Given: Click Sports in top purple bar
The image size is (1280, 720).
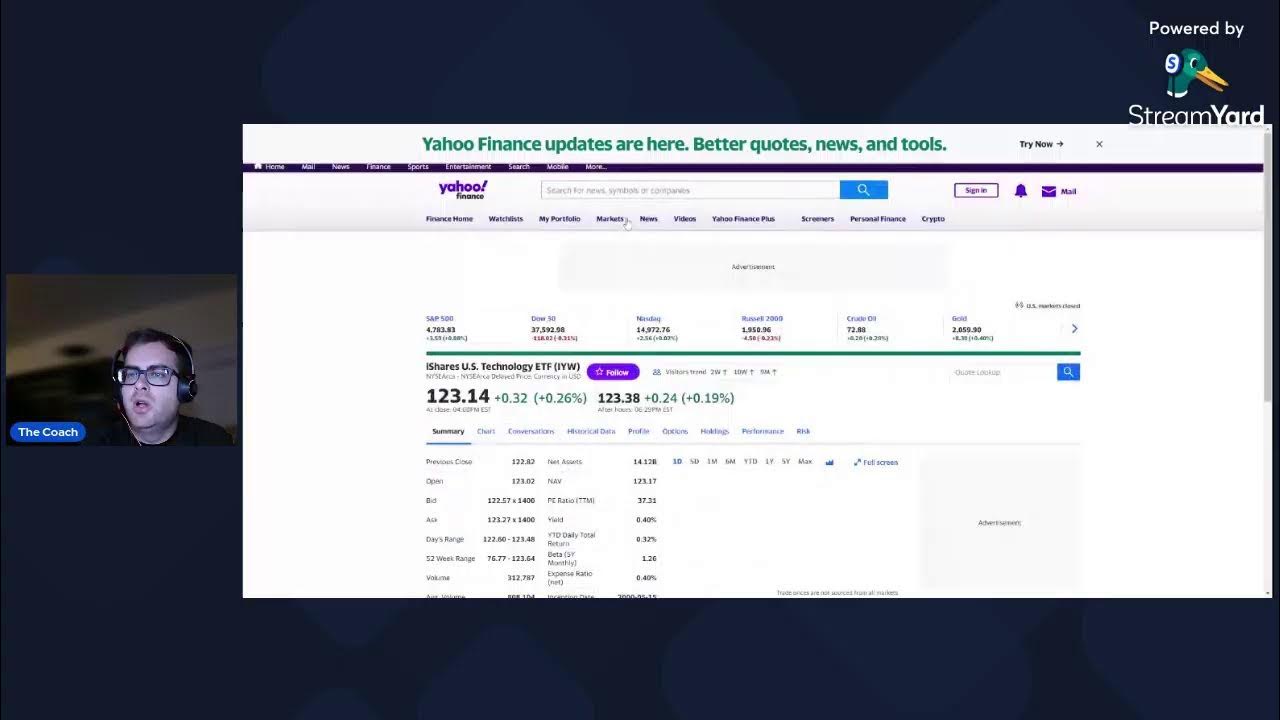Looking at the screenshot, I should point(418,167).
